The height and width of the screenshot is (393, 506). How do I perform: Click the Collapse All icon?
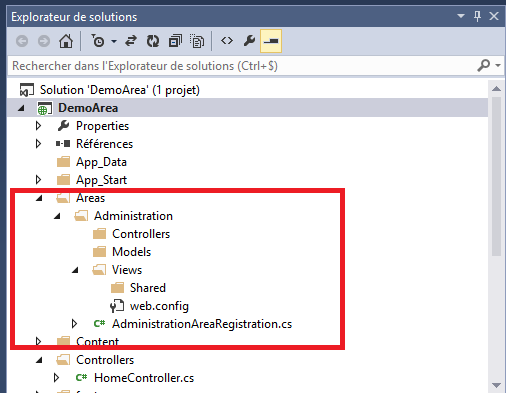tap(175, 41)
